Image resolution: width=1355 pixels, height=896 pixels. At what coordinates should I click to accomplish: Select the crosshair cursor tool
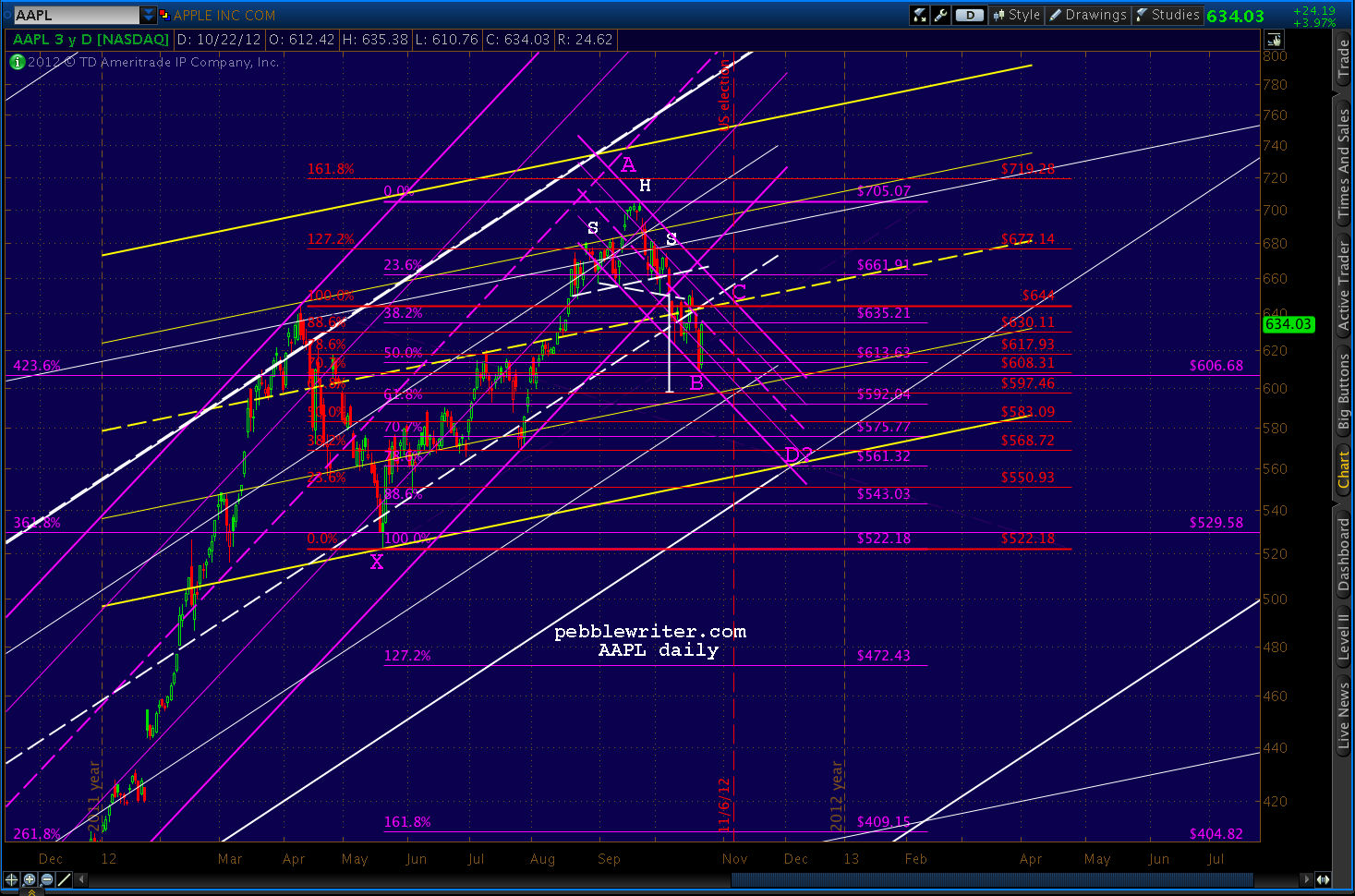12,879
